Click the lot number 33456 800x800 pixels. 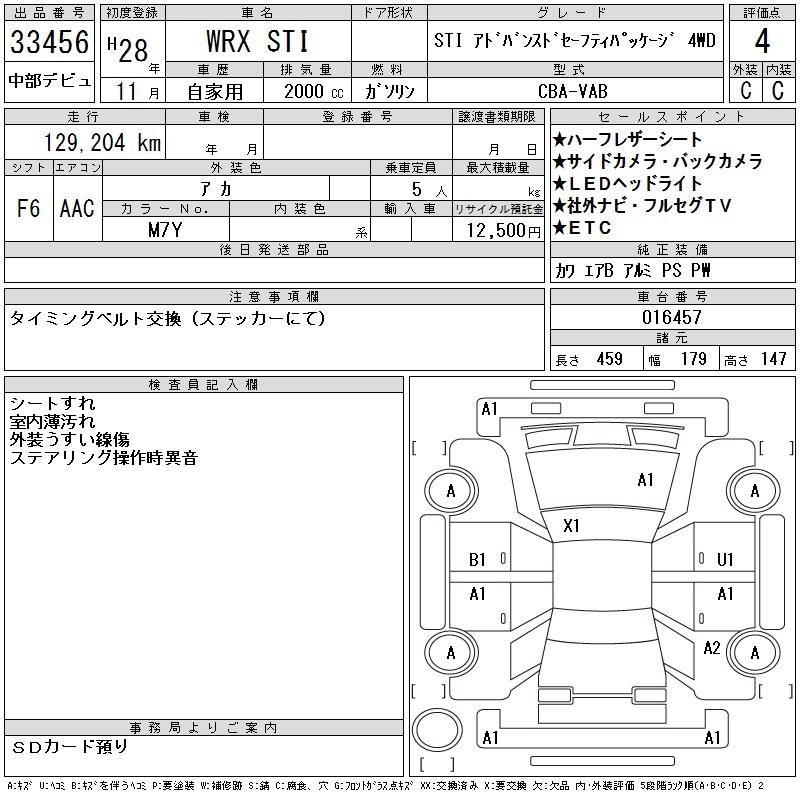[50, 43]
